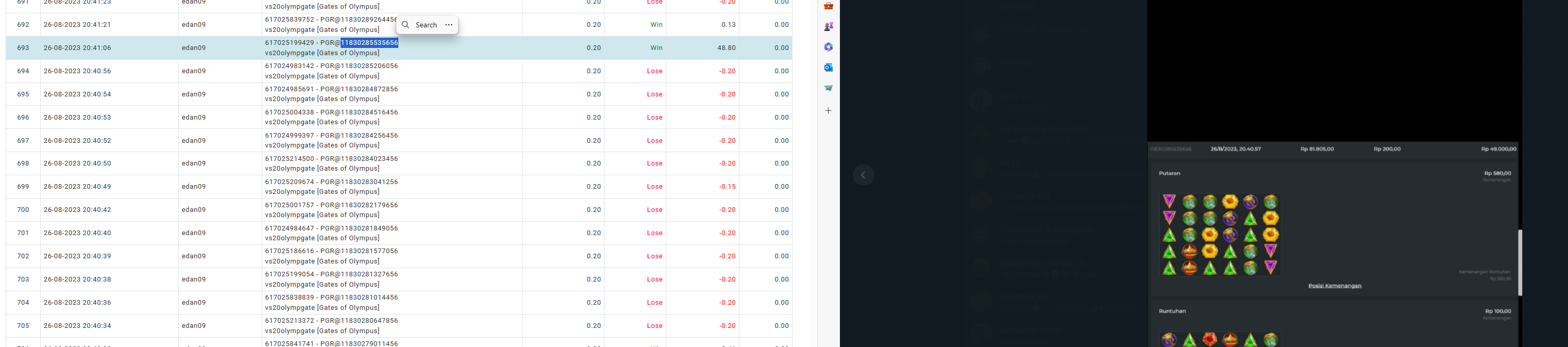Click transaction 617024985691 - PGR@11830284872856

pyautogui.click(x=332, y=89)
